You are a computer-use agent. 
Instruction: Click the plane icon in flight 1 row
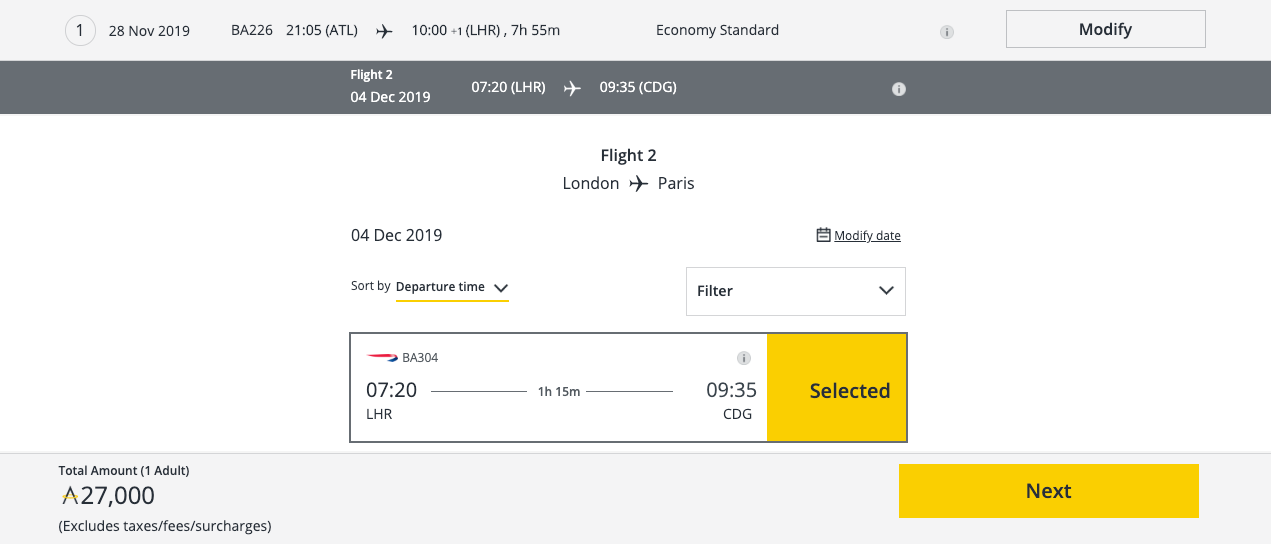(x=384, y=31)
